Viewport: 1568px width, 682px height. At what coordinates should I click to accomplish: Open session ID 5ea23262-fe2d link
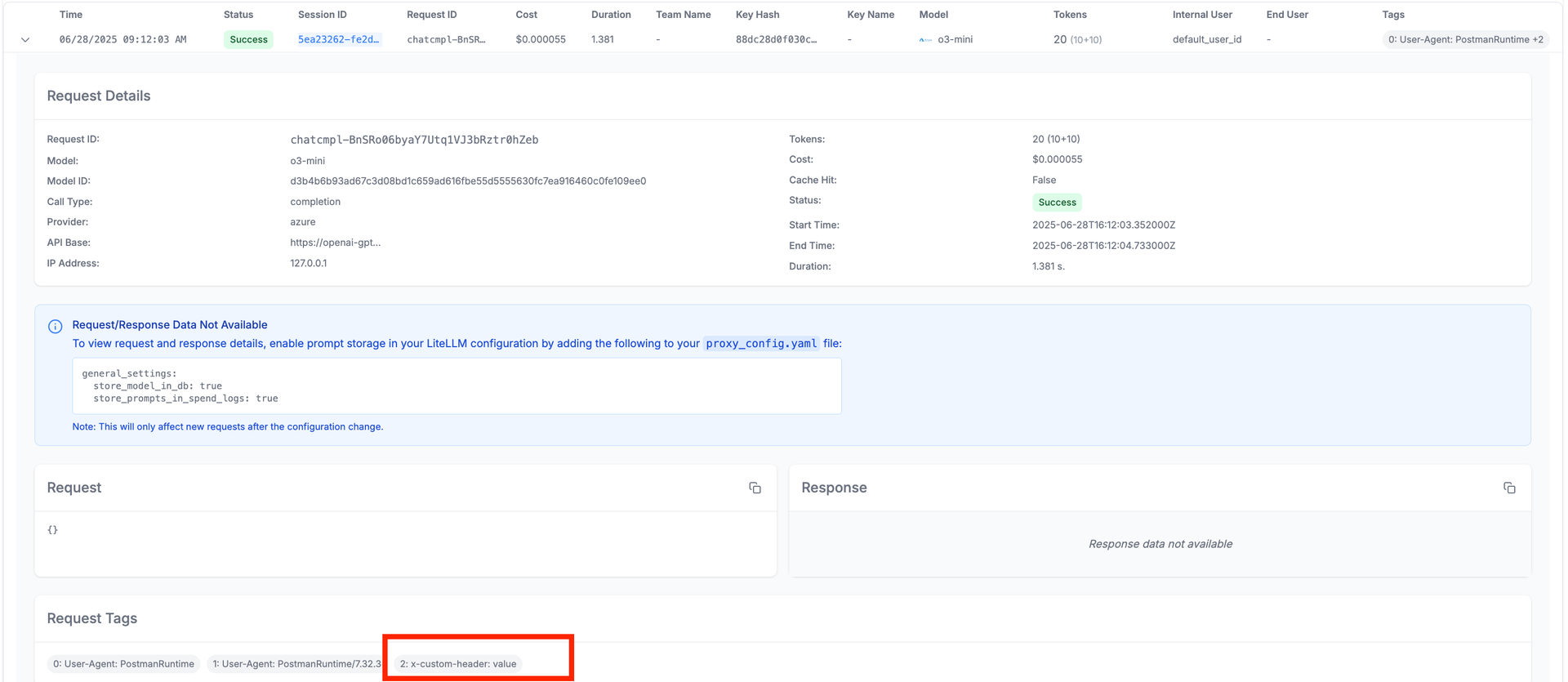(338, 39)
